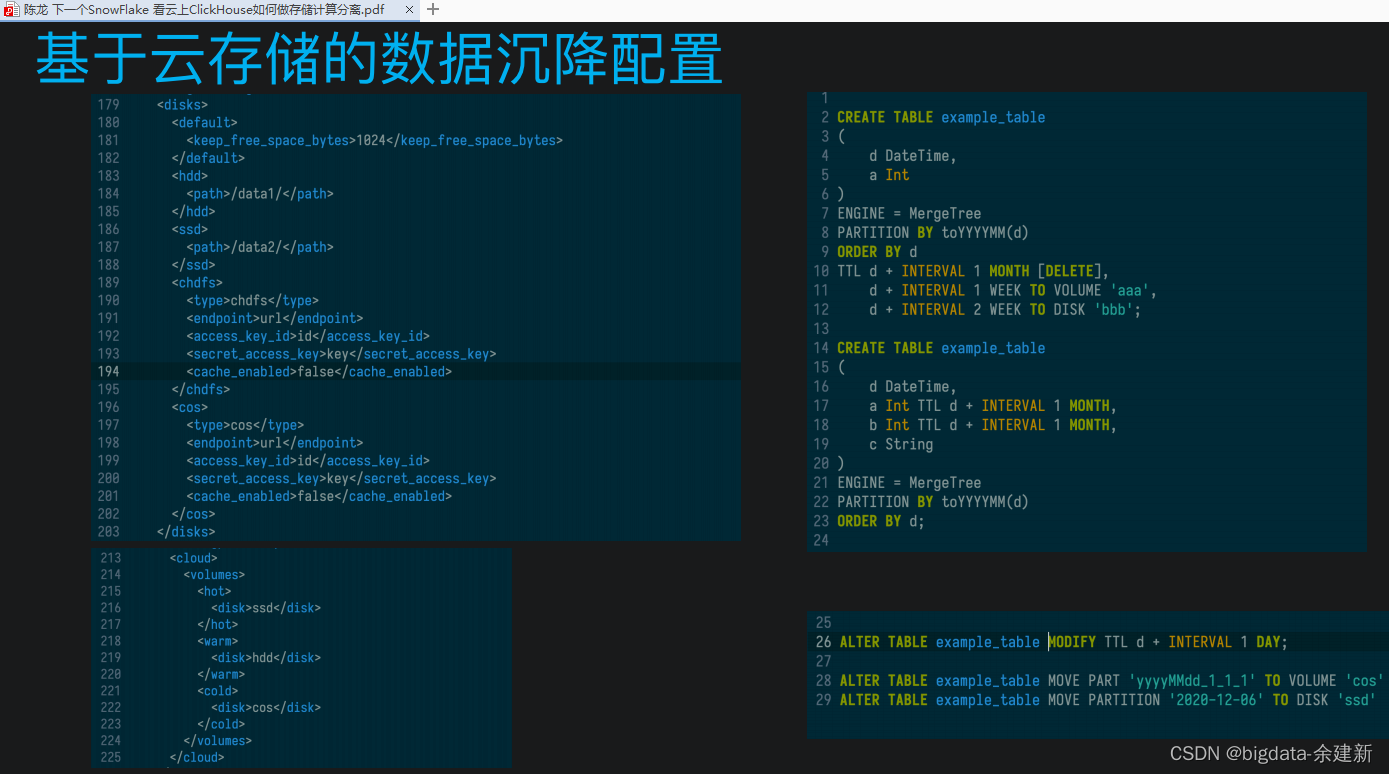
Task: Click the <ssd> tag on line 186
Action: [x=190, y=230]
